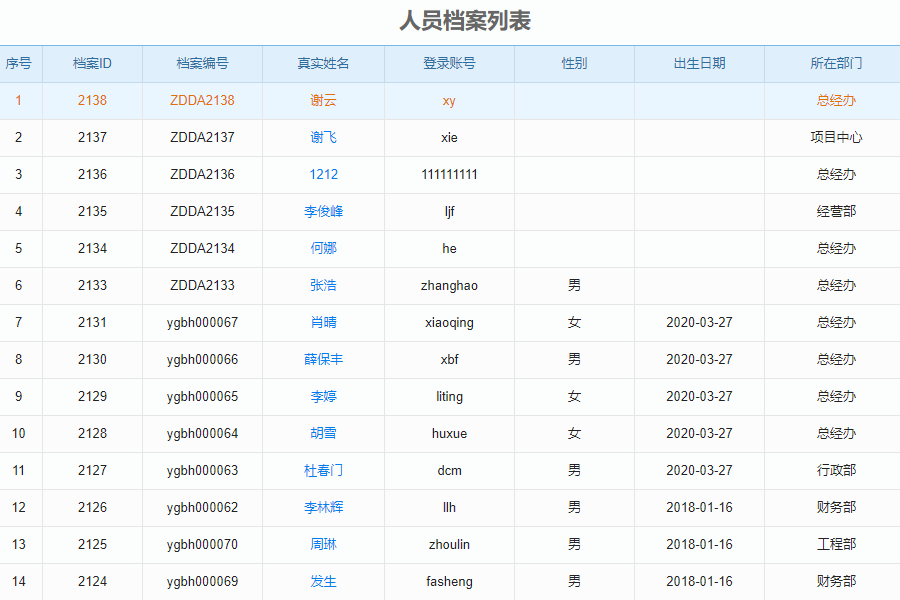
Task: Click the 真实姓名 column header
Action: [x=323, y=63]
